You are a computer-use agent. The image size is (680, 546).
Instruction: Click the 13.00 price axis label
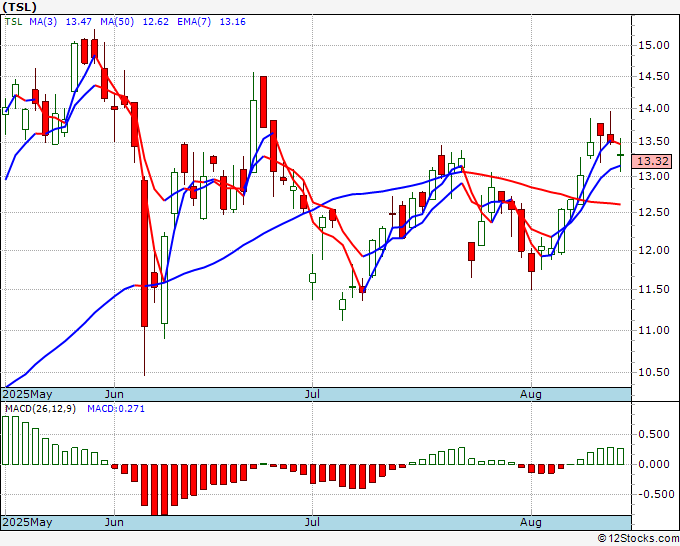click(654, 176)
